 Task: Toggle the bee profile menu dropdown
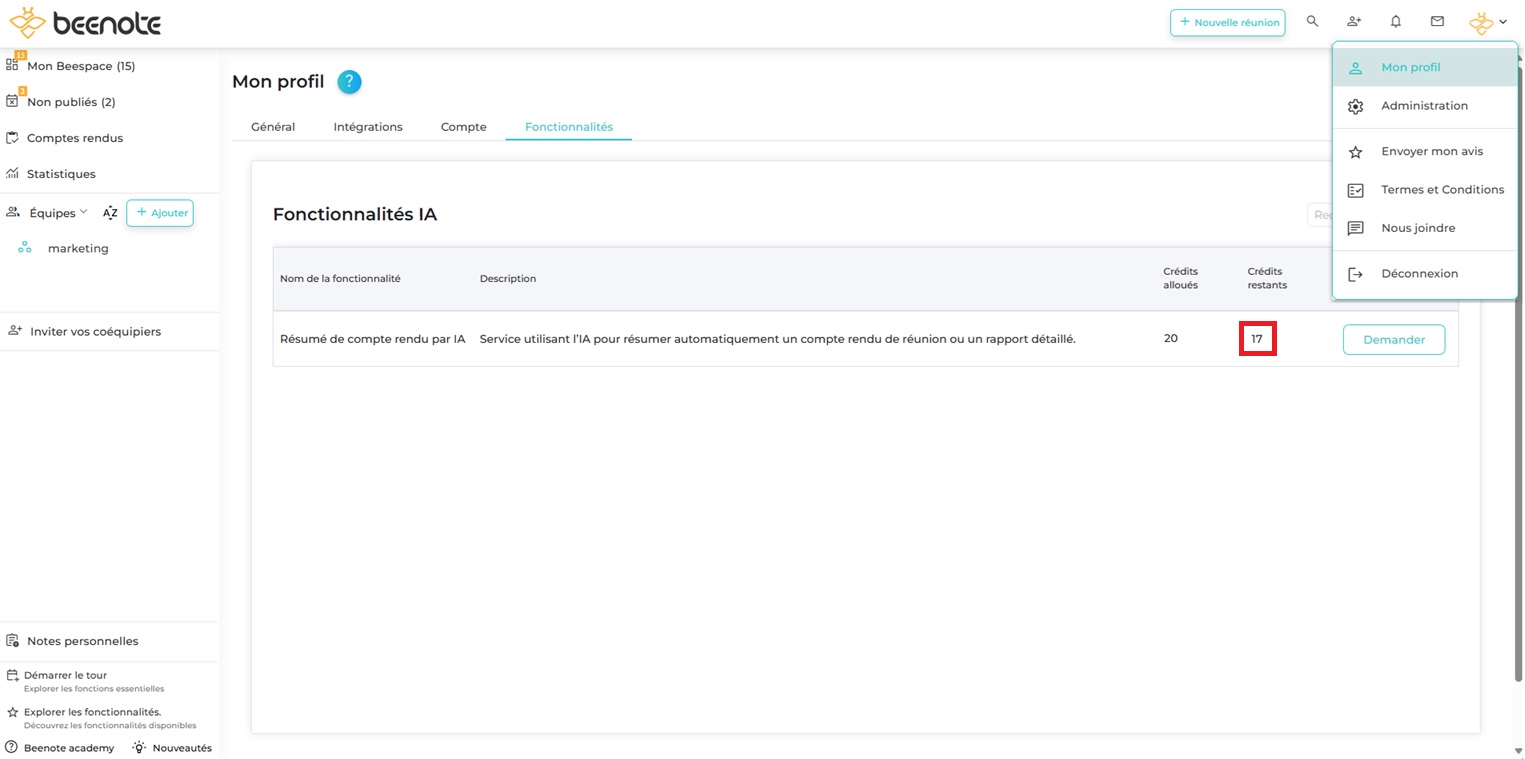[1487, 22]
